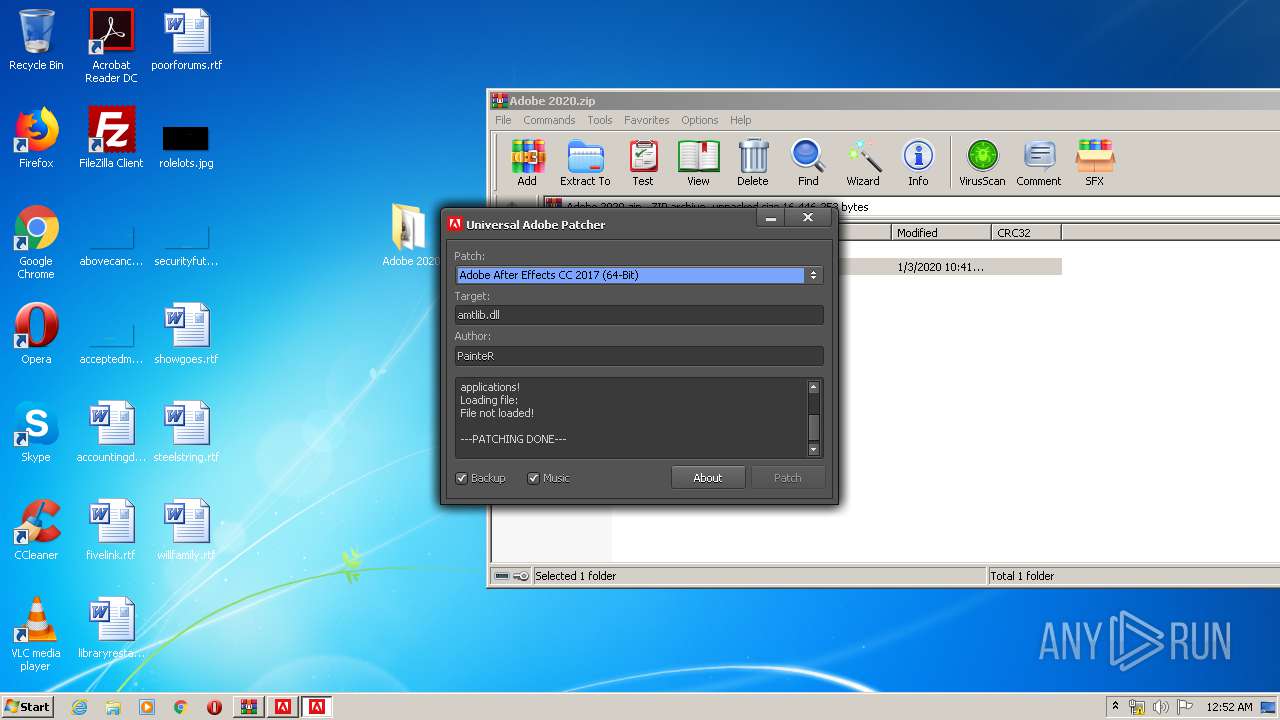Viewport: 1280px width, 720px height.
Task: Add a Comment to the archive
Action: (x=1039, y=162)
